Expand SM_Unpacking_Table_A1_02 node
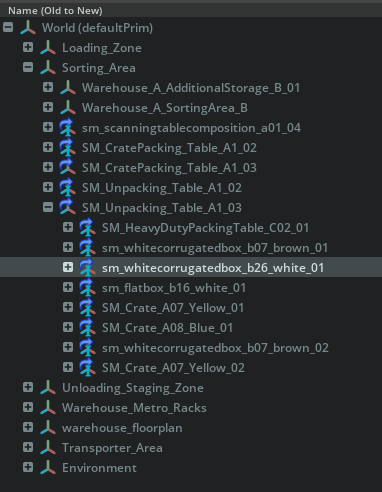Screen dimensions: 382x492 coord(48,187)
